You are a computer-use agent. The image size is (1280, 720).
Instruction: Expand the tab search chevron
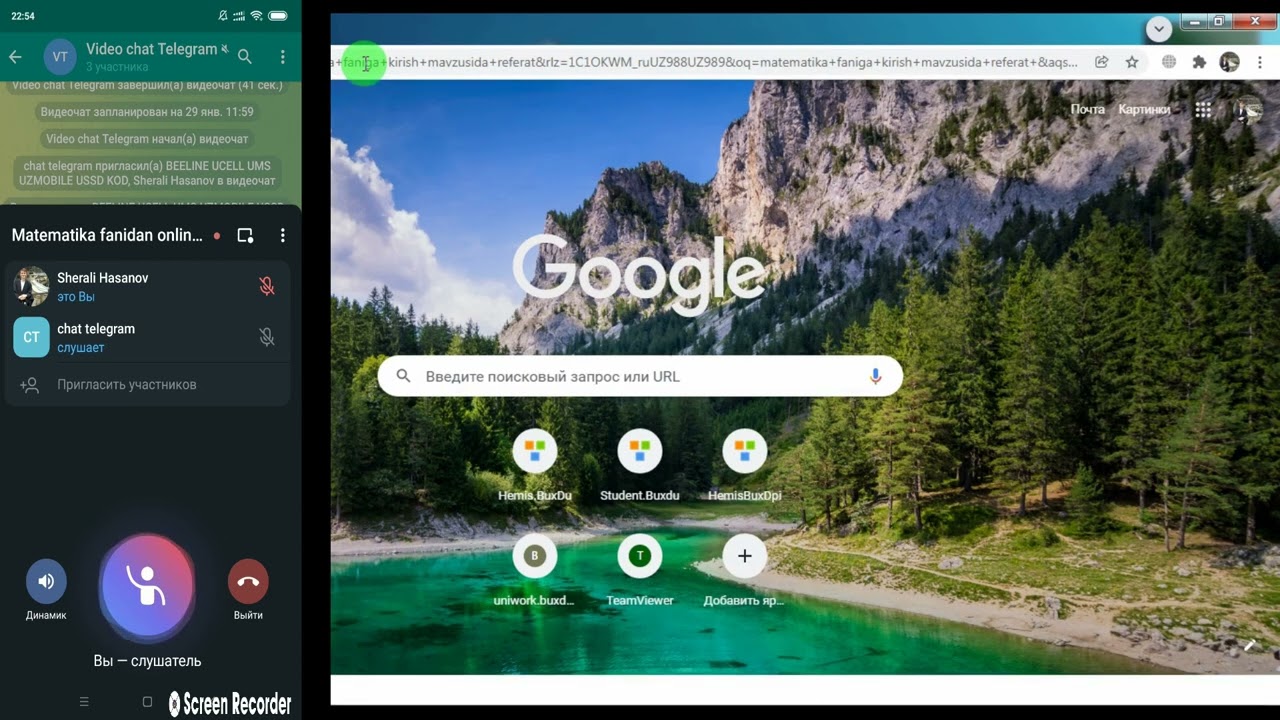(x=1159, y=29)
